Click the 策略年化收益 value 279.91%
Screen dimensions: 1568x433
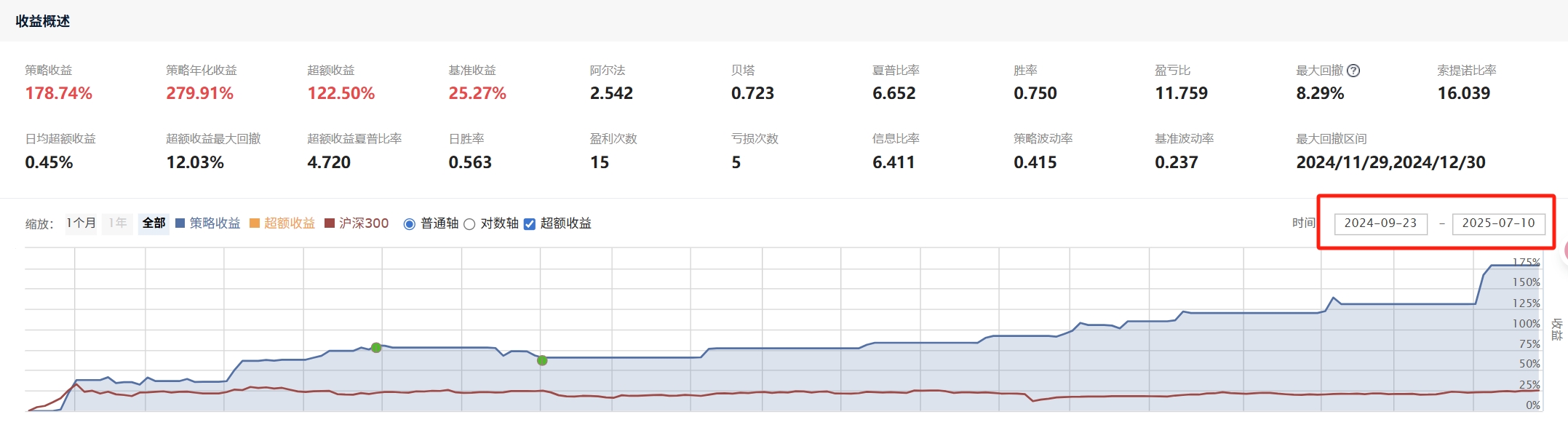click(200, 93)
